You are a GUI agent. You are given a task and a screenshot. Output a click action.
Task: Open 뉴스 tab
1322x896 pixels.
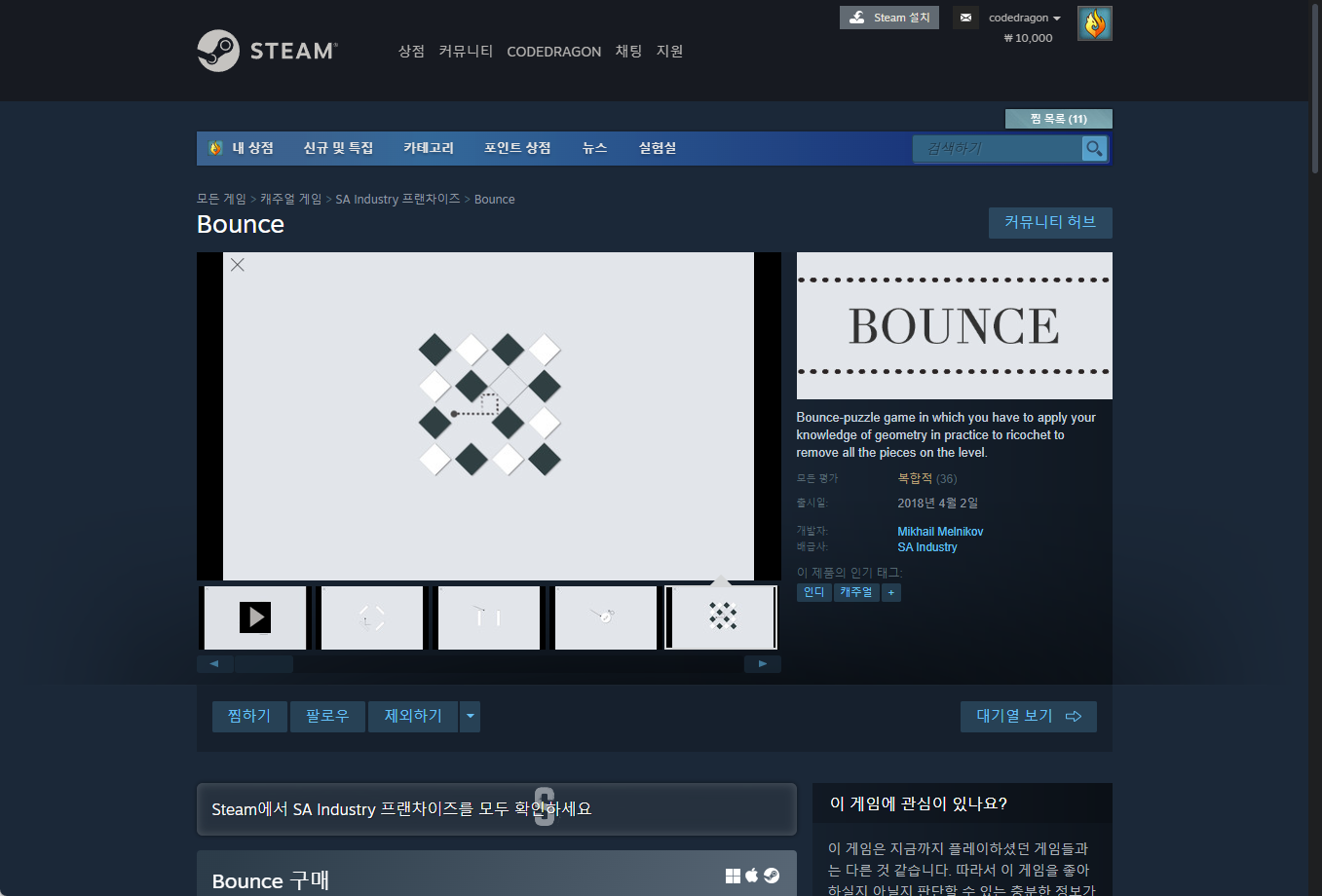point(594,148)
